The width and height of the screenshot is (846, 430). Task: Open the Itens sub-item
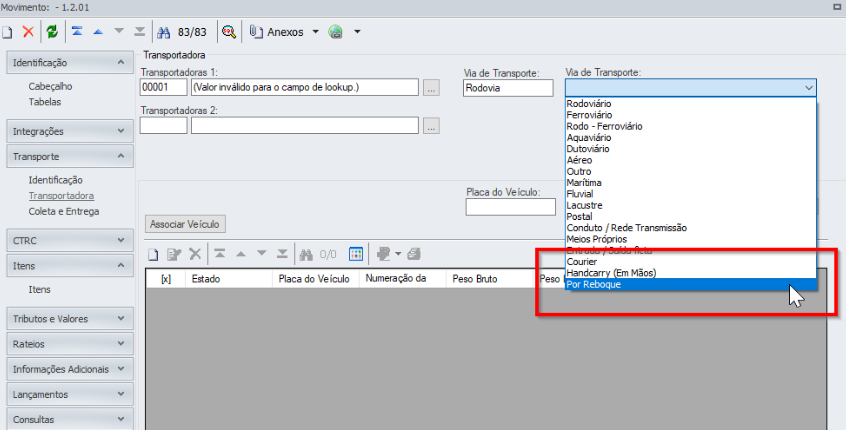(x=39, y=290)
